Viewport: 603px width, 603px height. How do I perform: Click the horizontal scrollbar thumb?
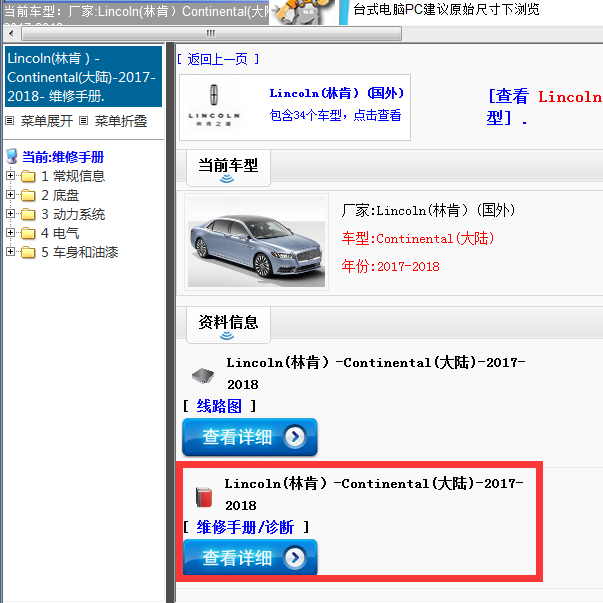pos(212,33)
